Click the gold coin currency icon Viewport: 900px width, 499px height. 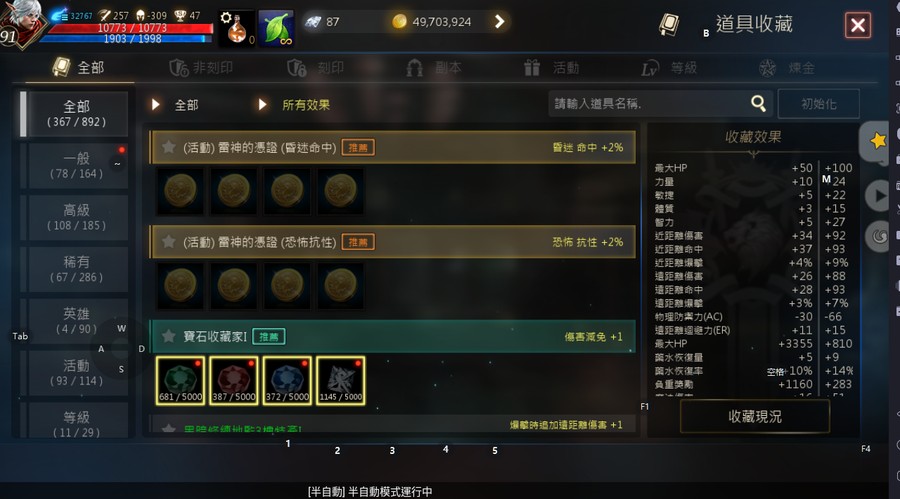[399, 22]
